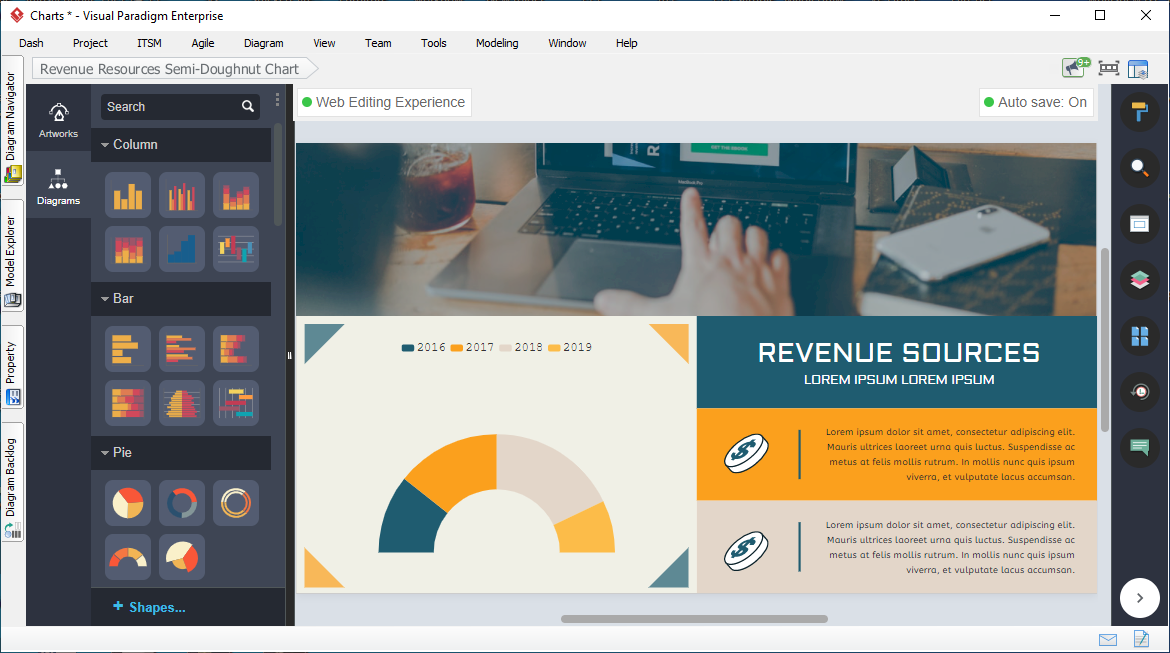Insert the stacked column chart
The image size is (1170, 653).
point(236,196)
